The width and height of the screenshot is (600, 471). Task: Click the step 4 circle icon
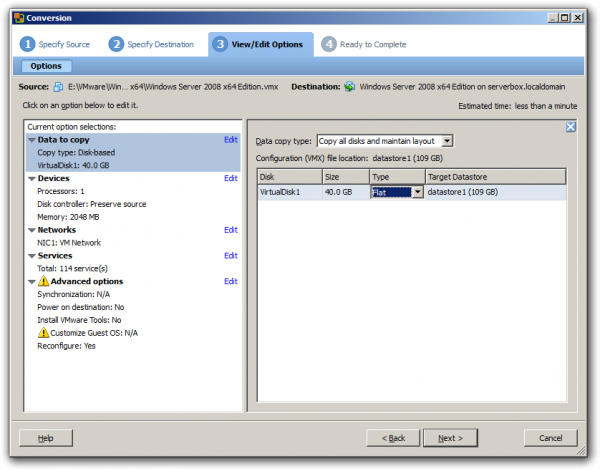[329, 44]
